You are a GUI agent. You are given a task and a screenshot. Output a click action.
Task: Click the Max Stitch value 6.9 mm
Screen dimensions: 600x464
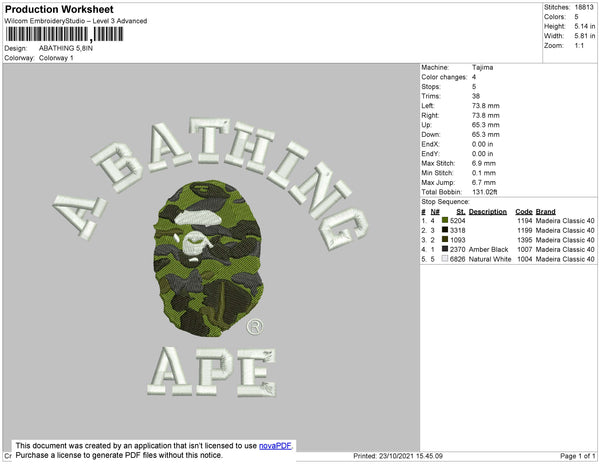point(484,163)
